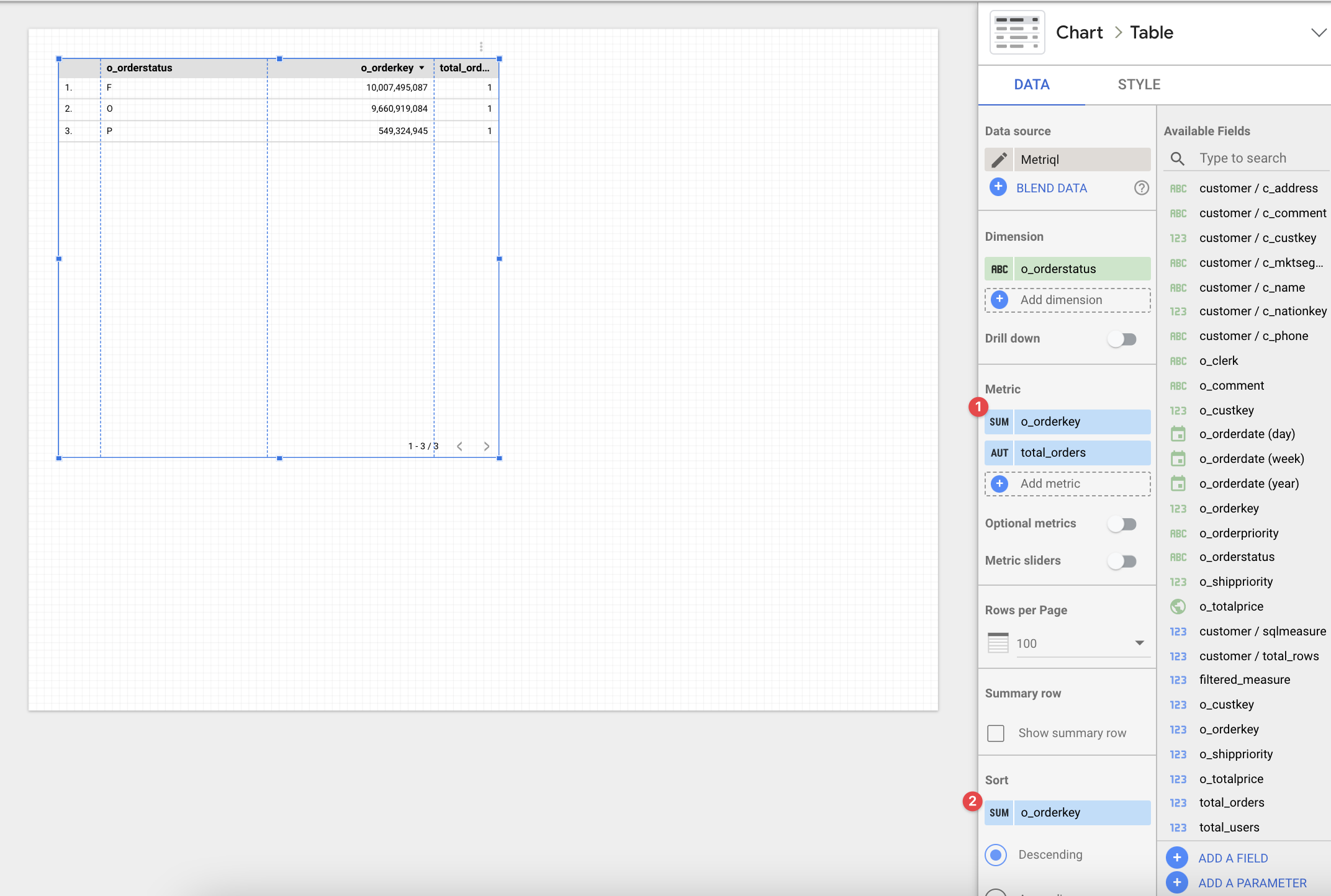Switch to the STYLE tab
This screenshot has height=896, width=1331.
pos(1139,84)
